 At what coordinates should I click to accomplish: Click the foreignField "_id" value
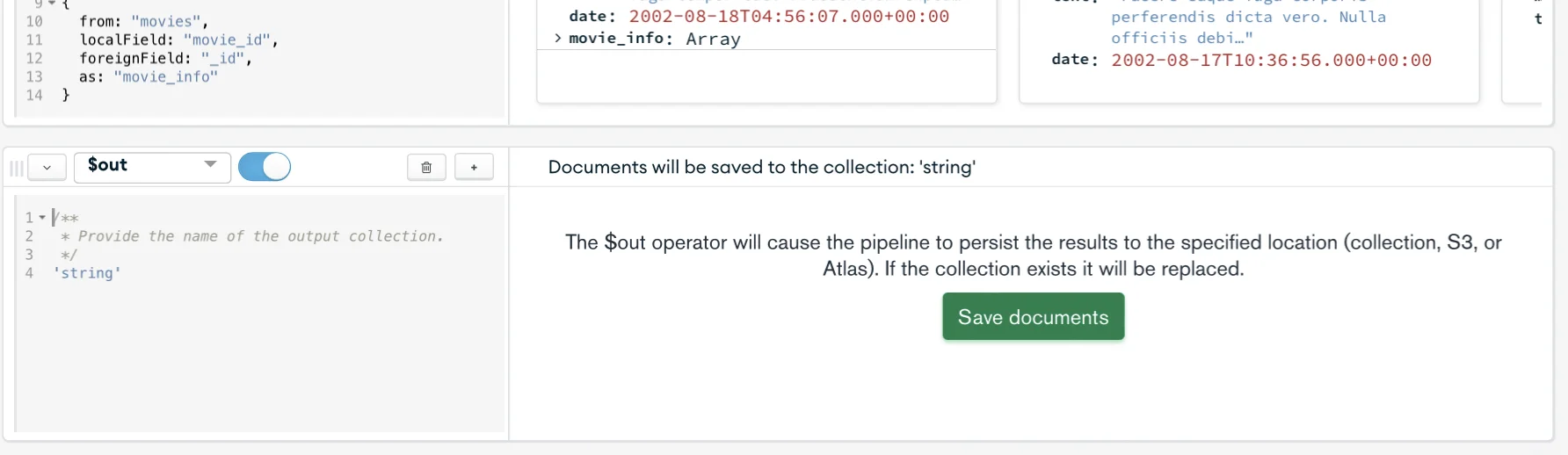click(225, 58)
